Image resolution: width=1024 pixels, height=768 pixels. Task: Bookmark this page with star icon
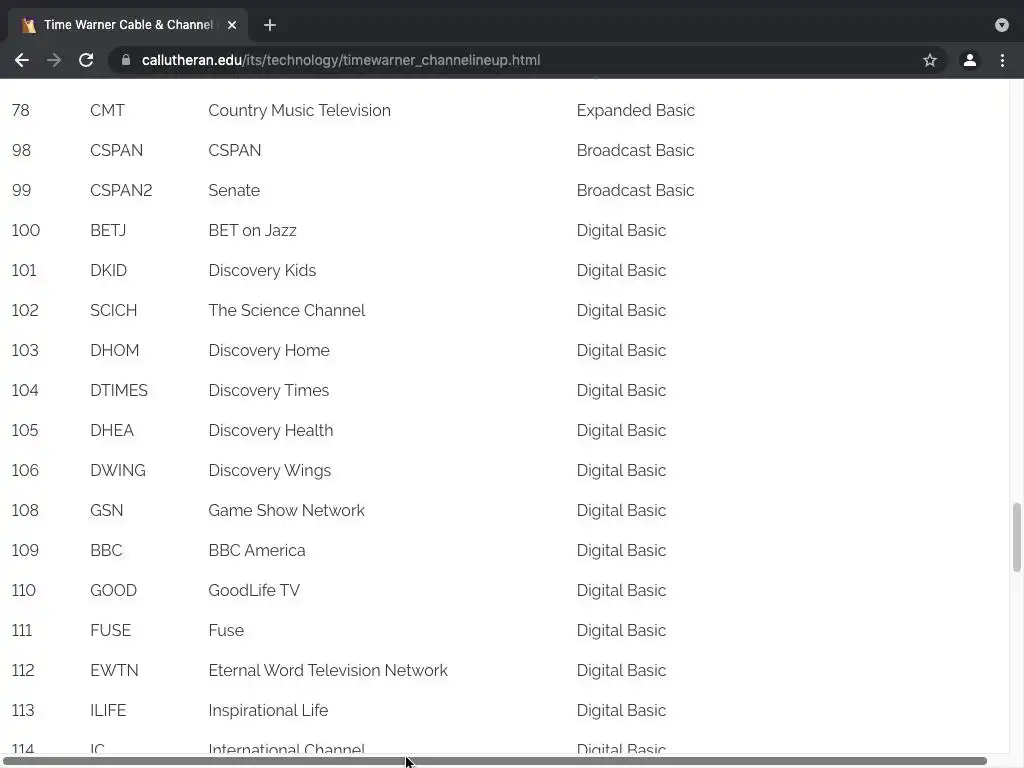click(930, 60)
